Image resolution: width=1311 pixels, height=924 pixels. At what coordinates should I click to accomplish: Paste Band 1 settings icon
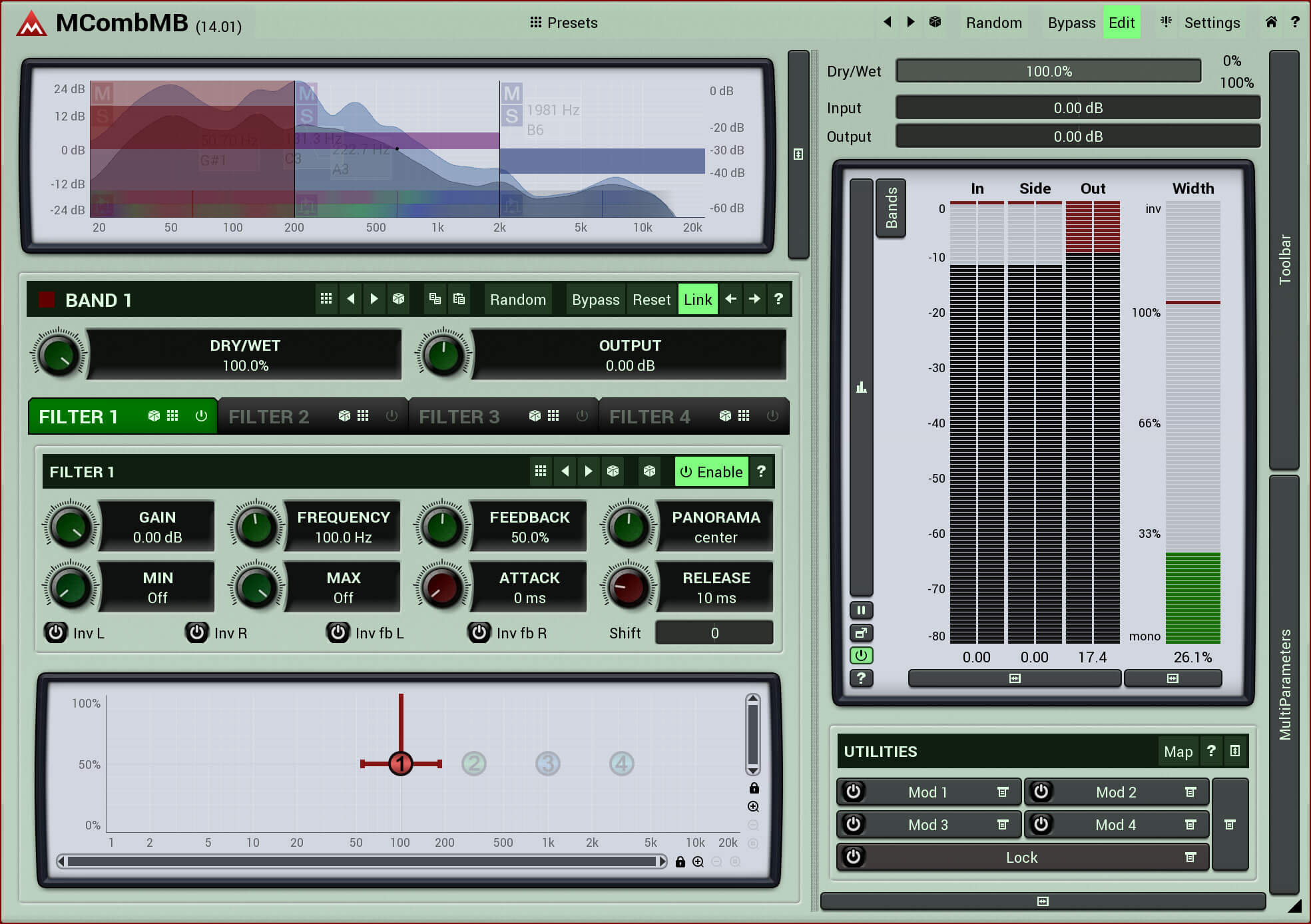coord(459,299)
